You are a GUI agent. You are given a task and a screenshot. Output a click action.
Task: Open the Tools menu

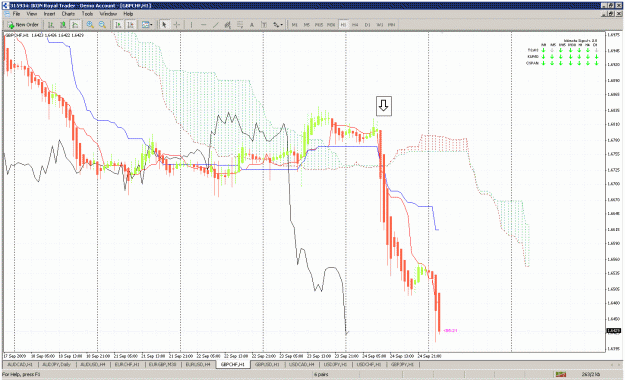[87, 14]
